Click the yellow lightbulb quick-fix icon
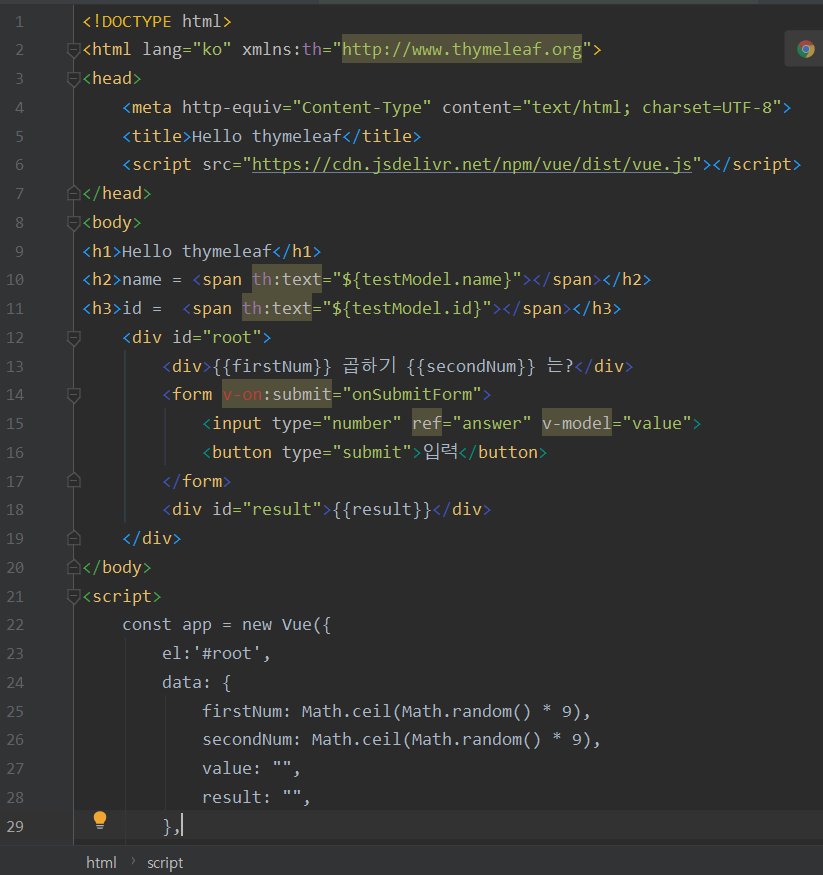Screen dimensions: 823x875 coord(100,820)
